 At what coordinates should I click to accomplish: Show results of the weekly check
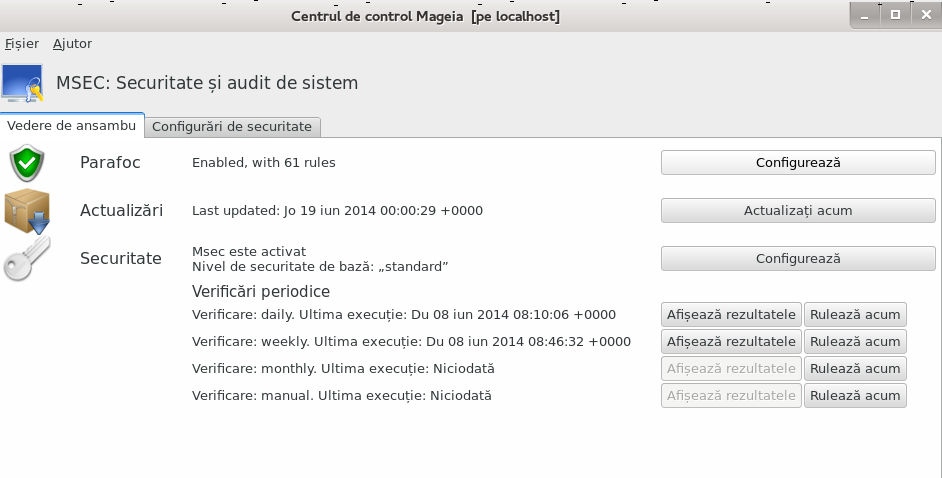(731, 342)
